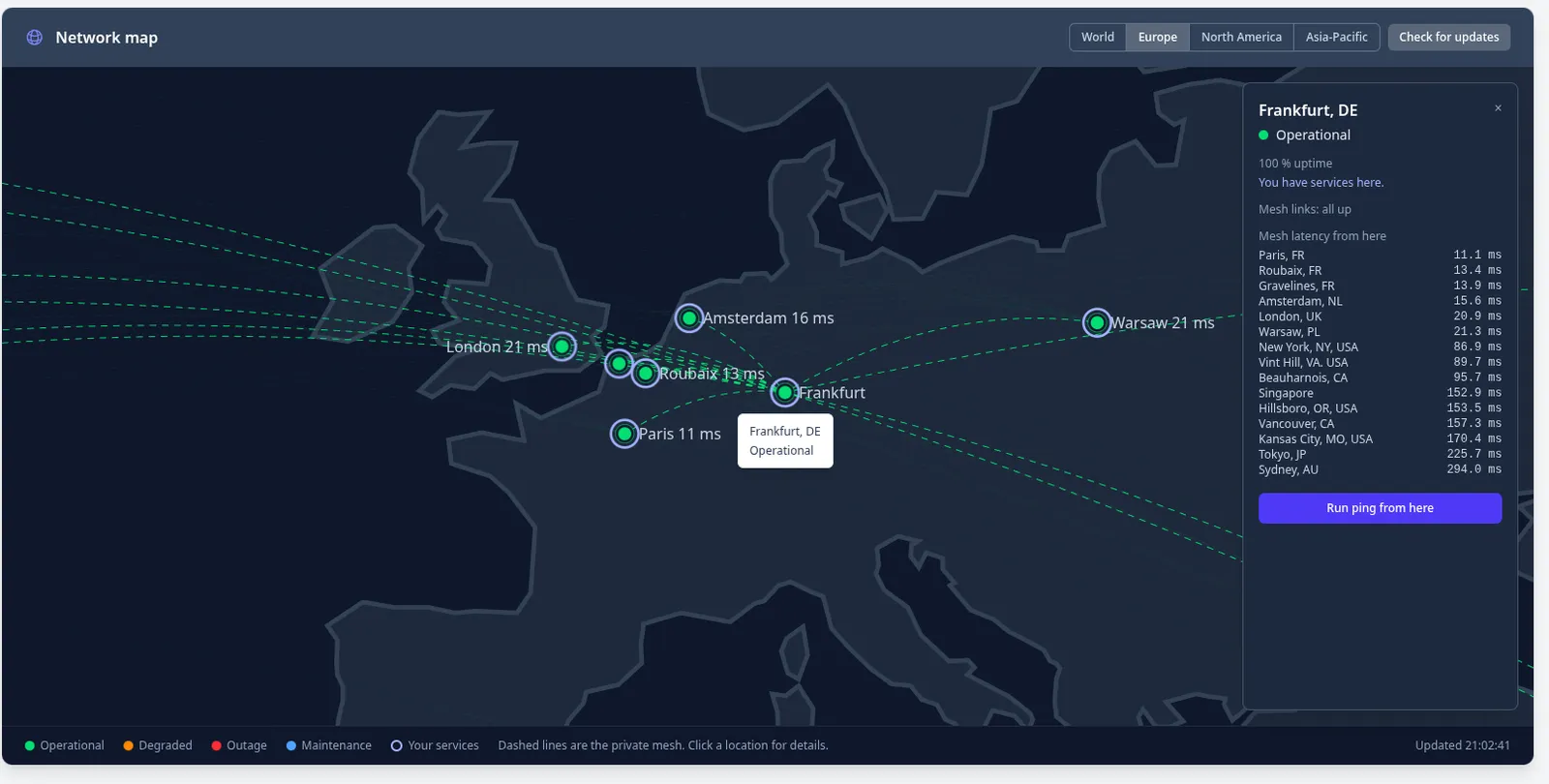Click the red Outage legend dot
Screen dimensions: 1549x784
pos(216,745)
